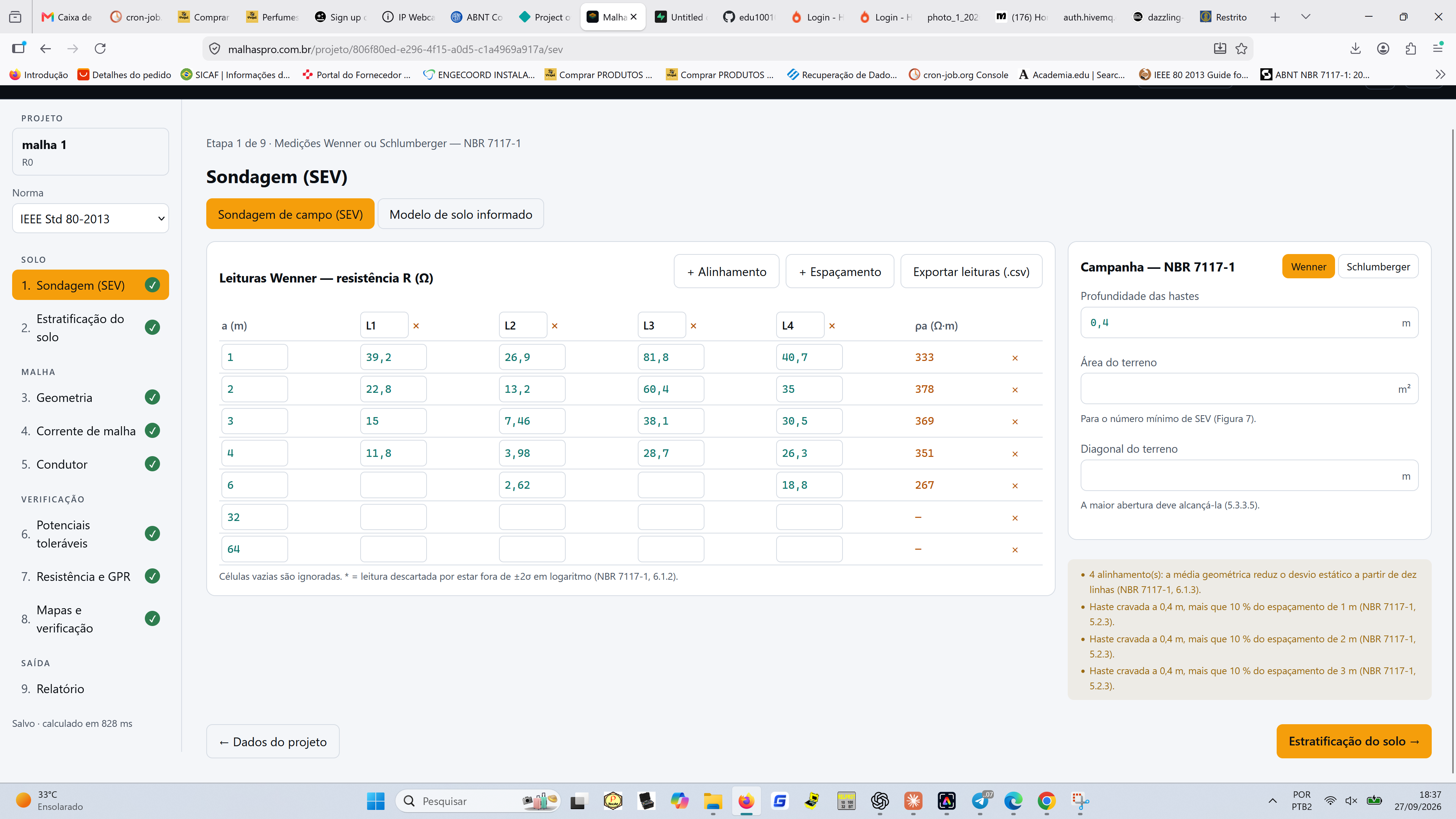Focus the Profundidade das hastes field
Image resolution: width=1456 pixels, height=819 pixels.
[1249, 323]
